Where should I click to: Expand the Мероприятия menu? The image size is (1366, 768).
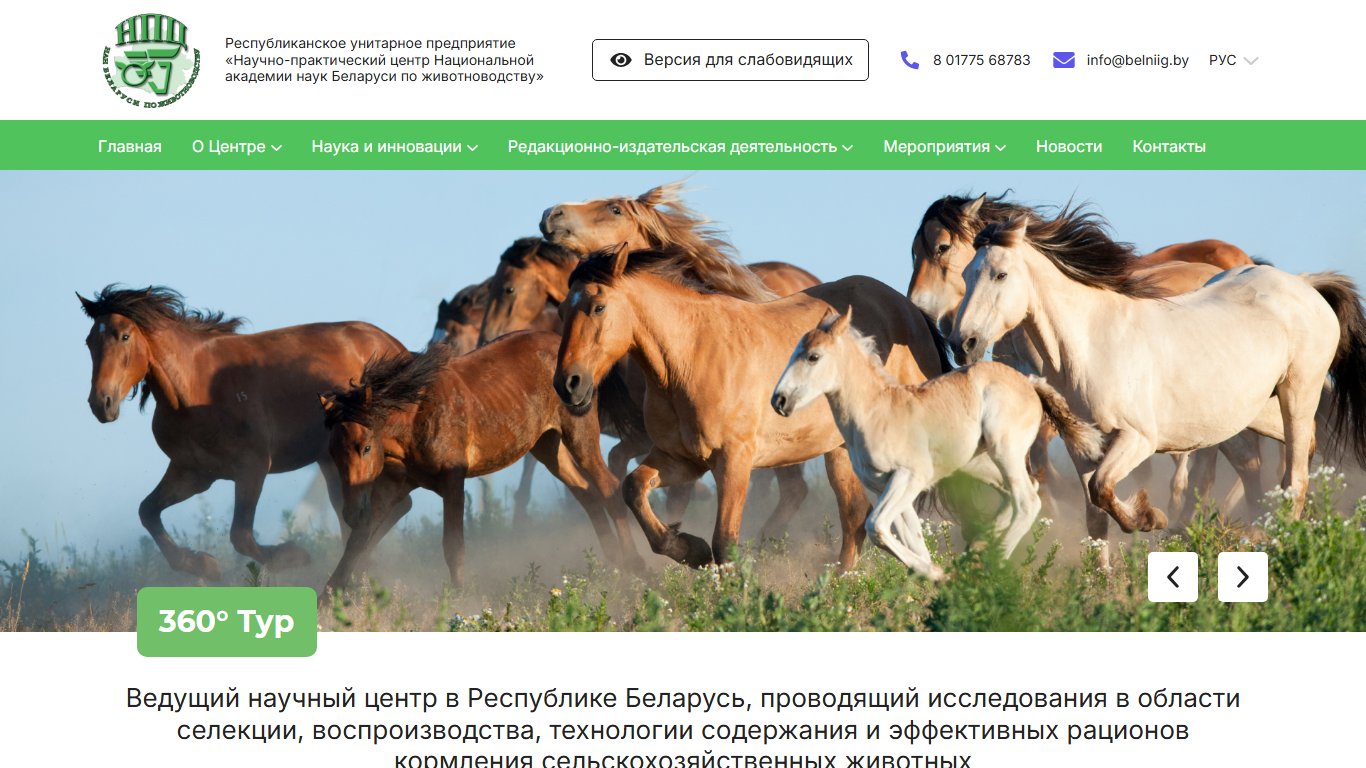[x=944, y=146]
